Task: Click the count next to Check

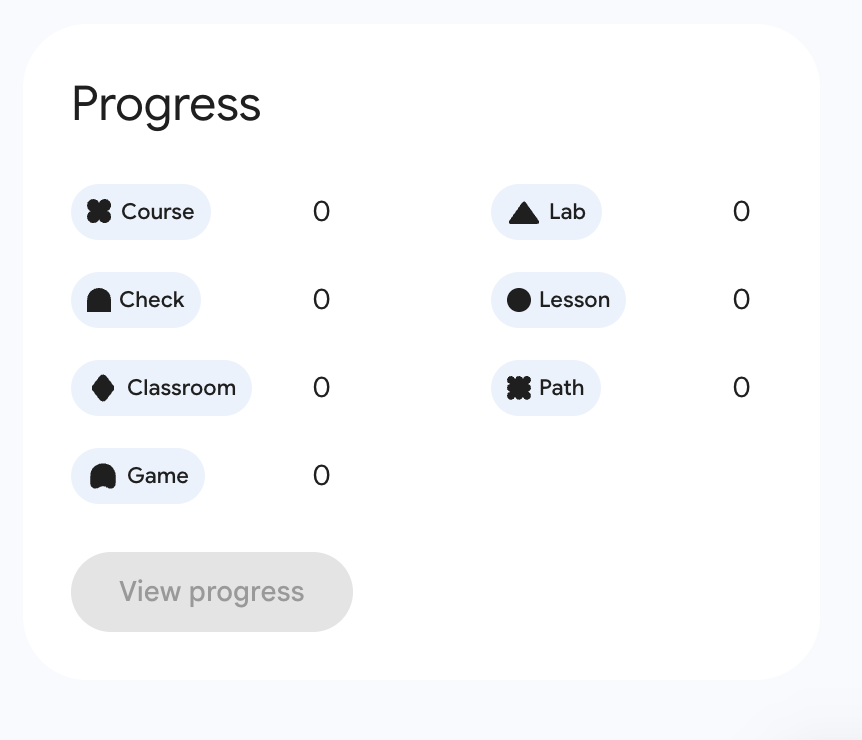Action: [321, 300]
